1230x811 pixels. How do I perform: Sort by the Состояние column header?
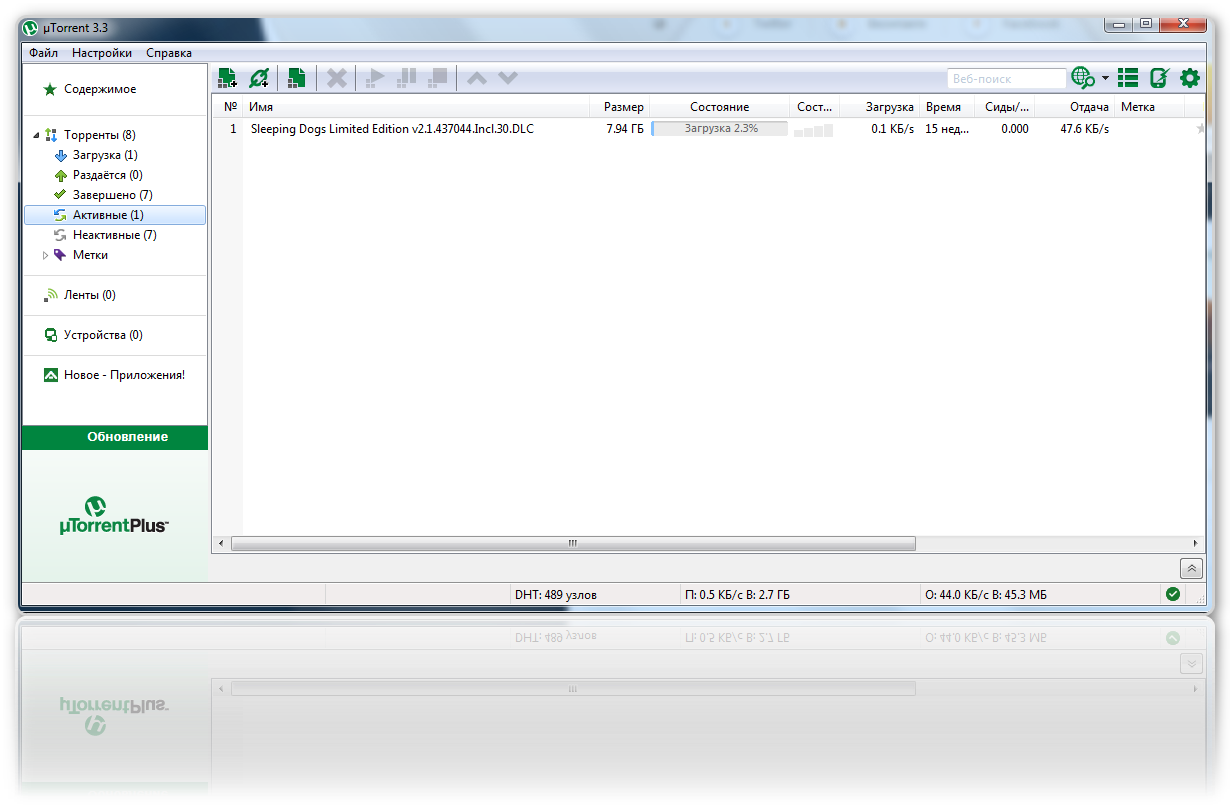[x=719, y=107]
